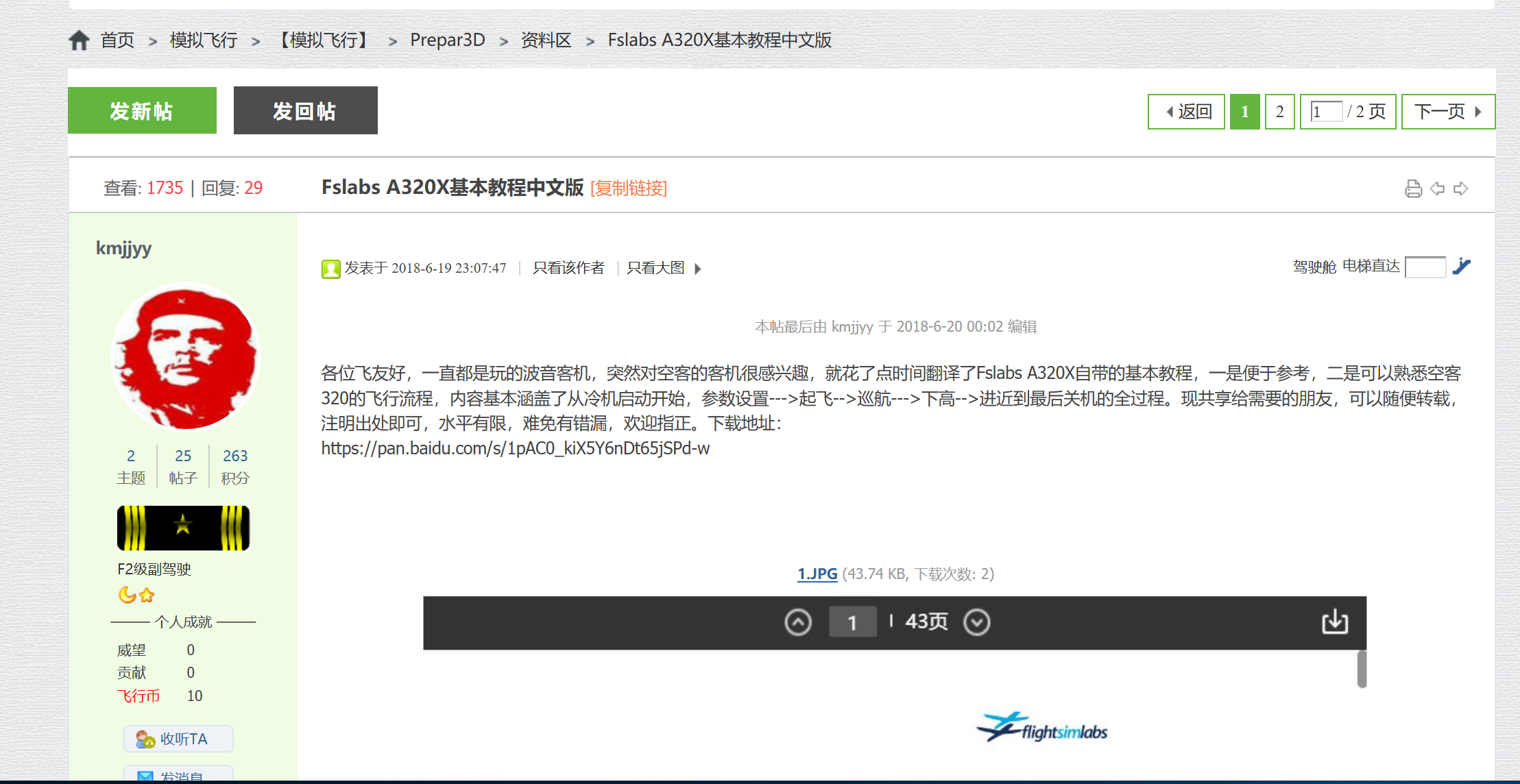Open the 1.JPG attachment link
The image size is (1520, 784).
817,574
